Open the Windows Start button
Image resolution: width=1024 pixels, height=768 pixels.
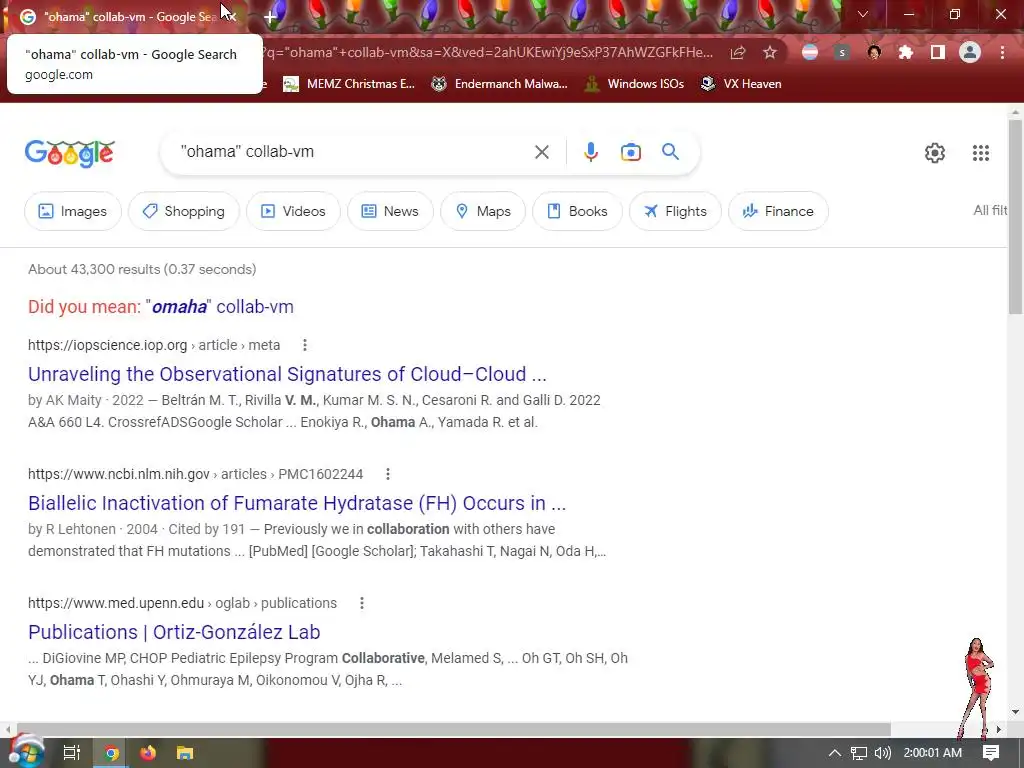26,752
